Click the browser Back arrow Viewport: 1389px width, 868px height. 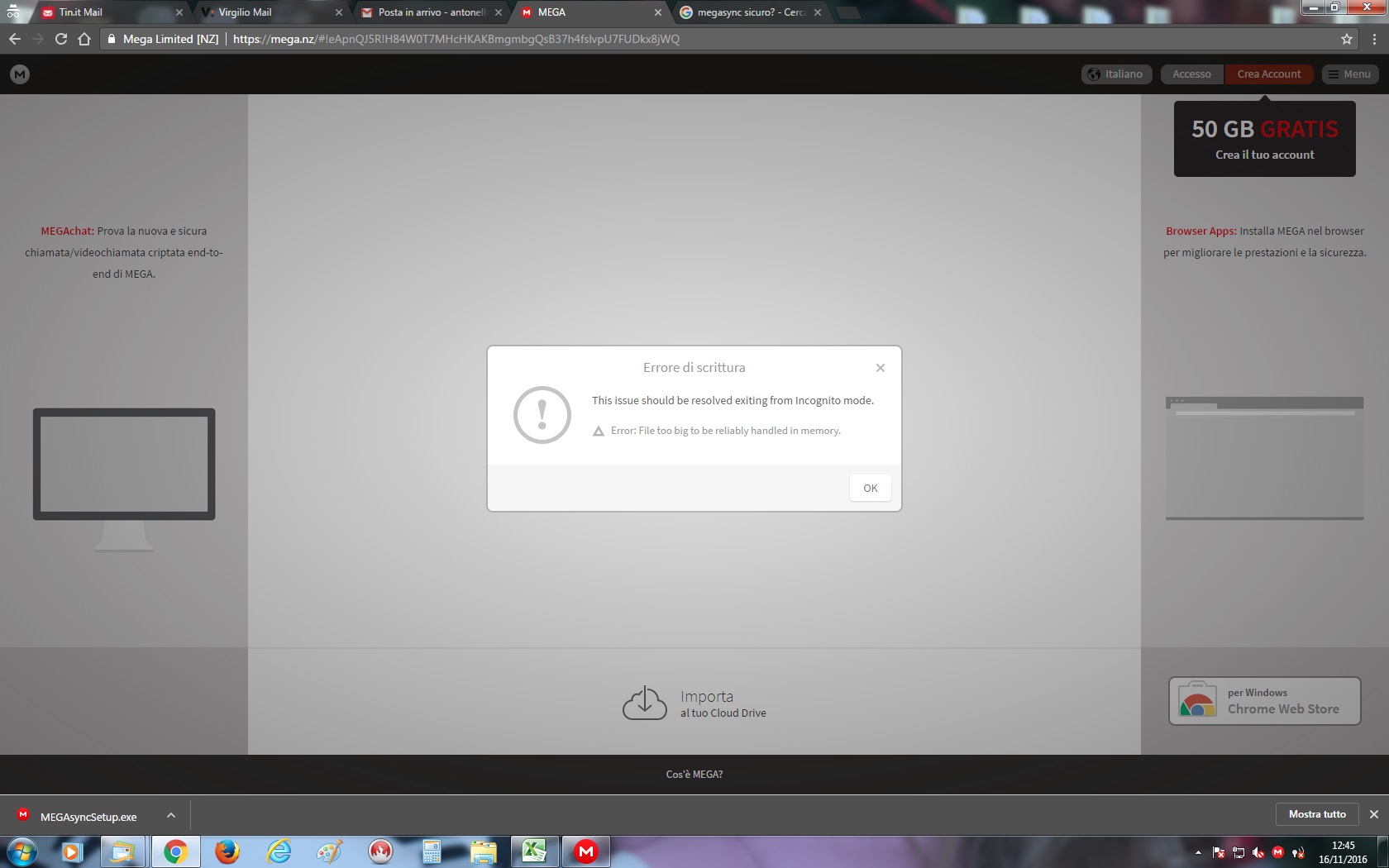pyautogui.click(x=14, y=39)
